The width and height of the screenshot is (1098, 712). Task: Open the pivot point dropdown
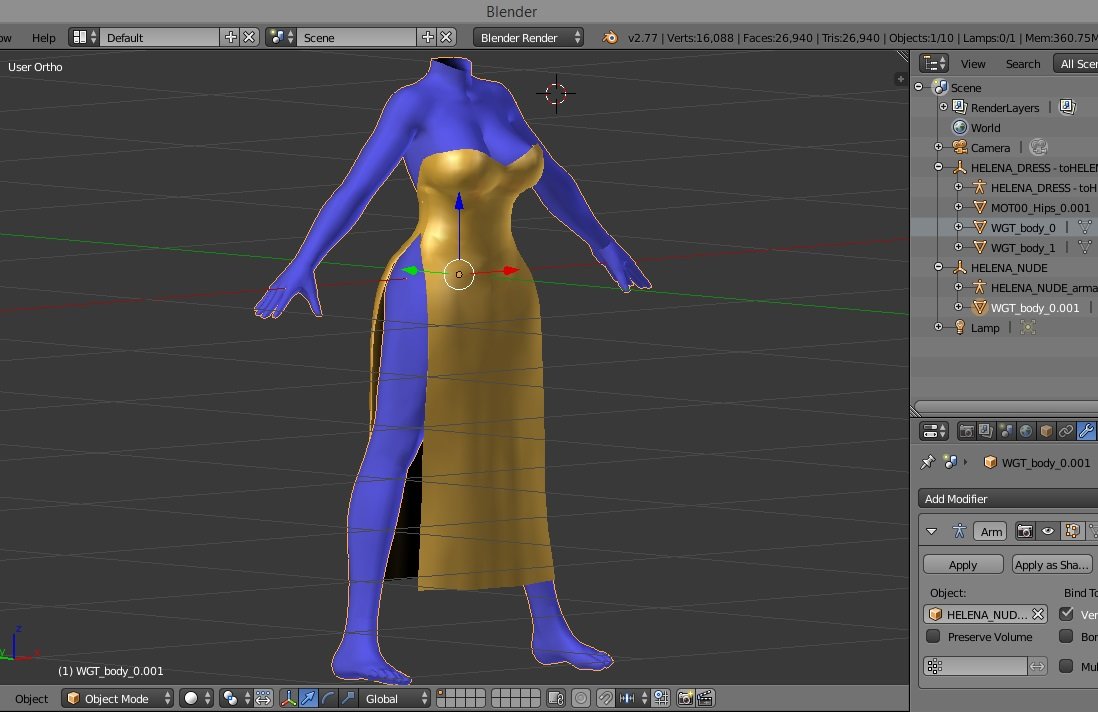coord(236,698)
